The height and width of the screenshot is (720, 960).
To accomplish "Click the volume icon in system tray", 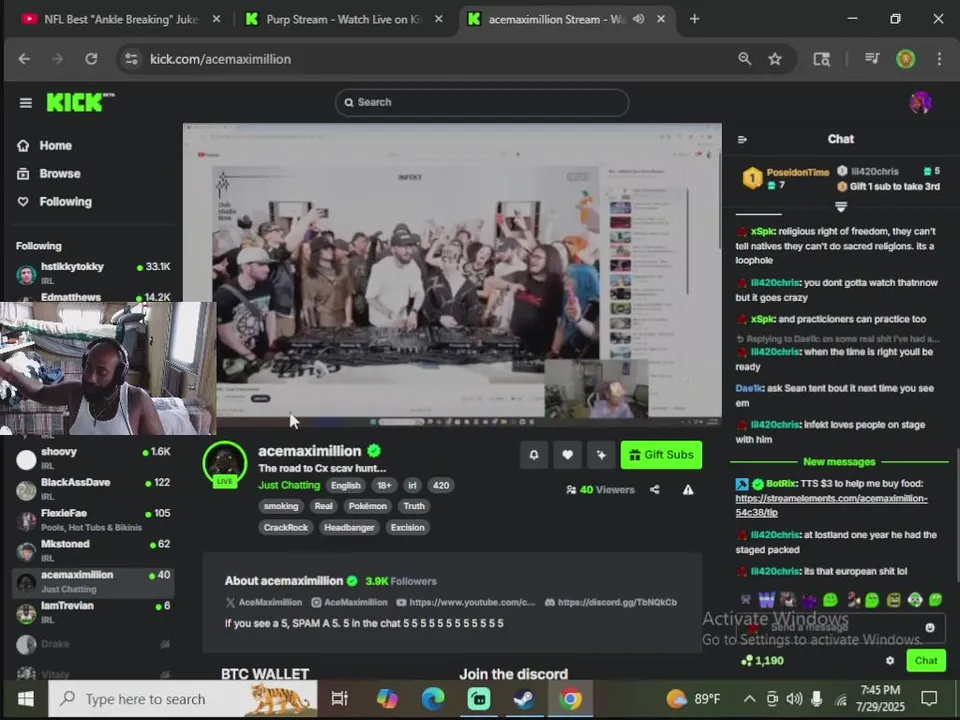I will 794,699.
